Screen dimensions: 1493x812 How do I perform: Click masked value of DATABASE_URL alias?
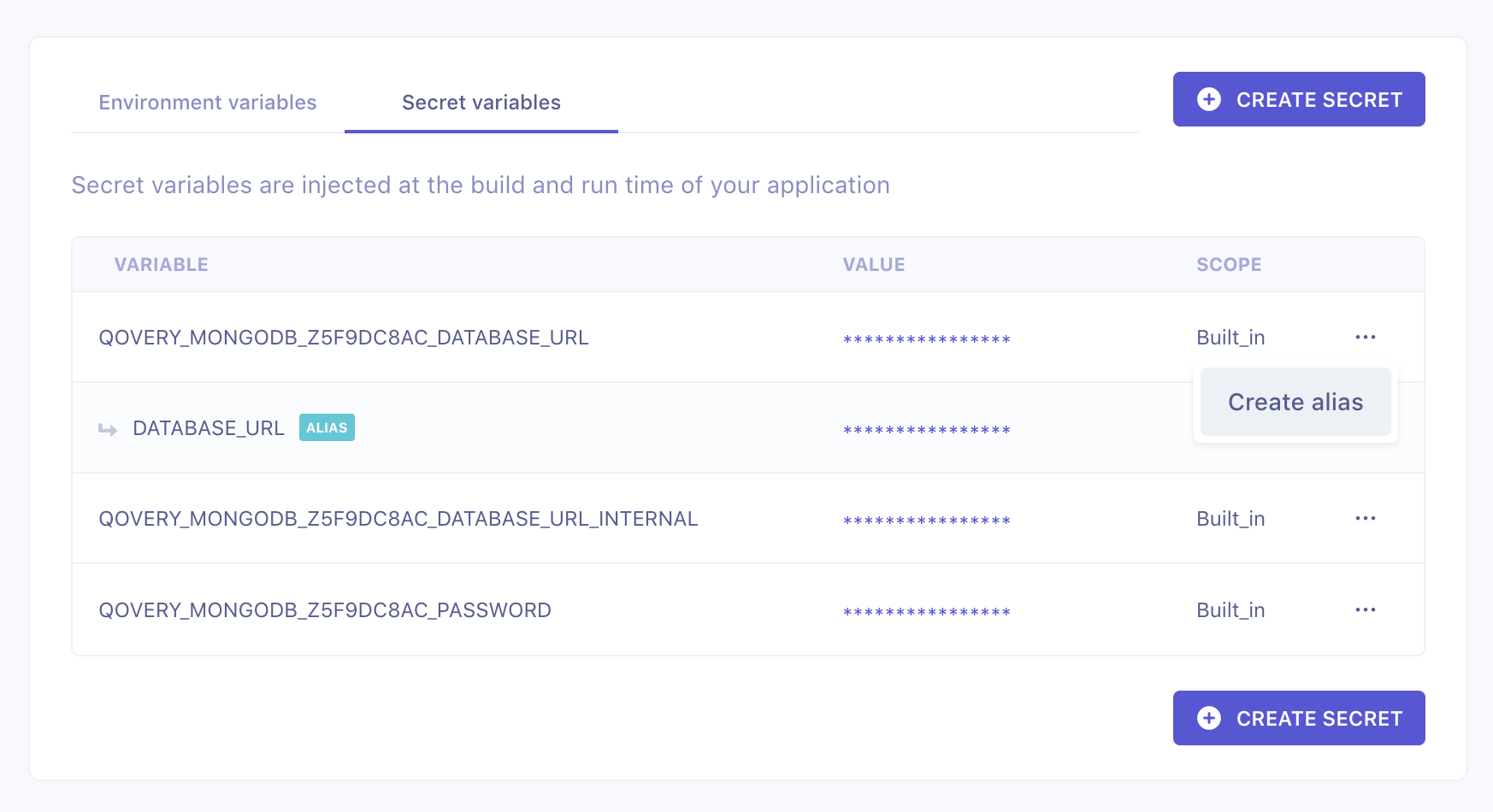tap(926, 430)
